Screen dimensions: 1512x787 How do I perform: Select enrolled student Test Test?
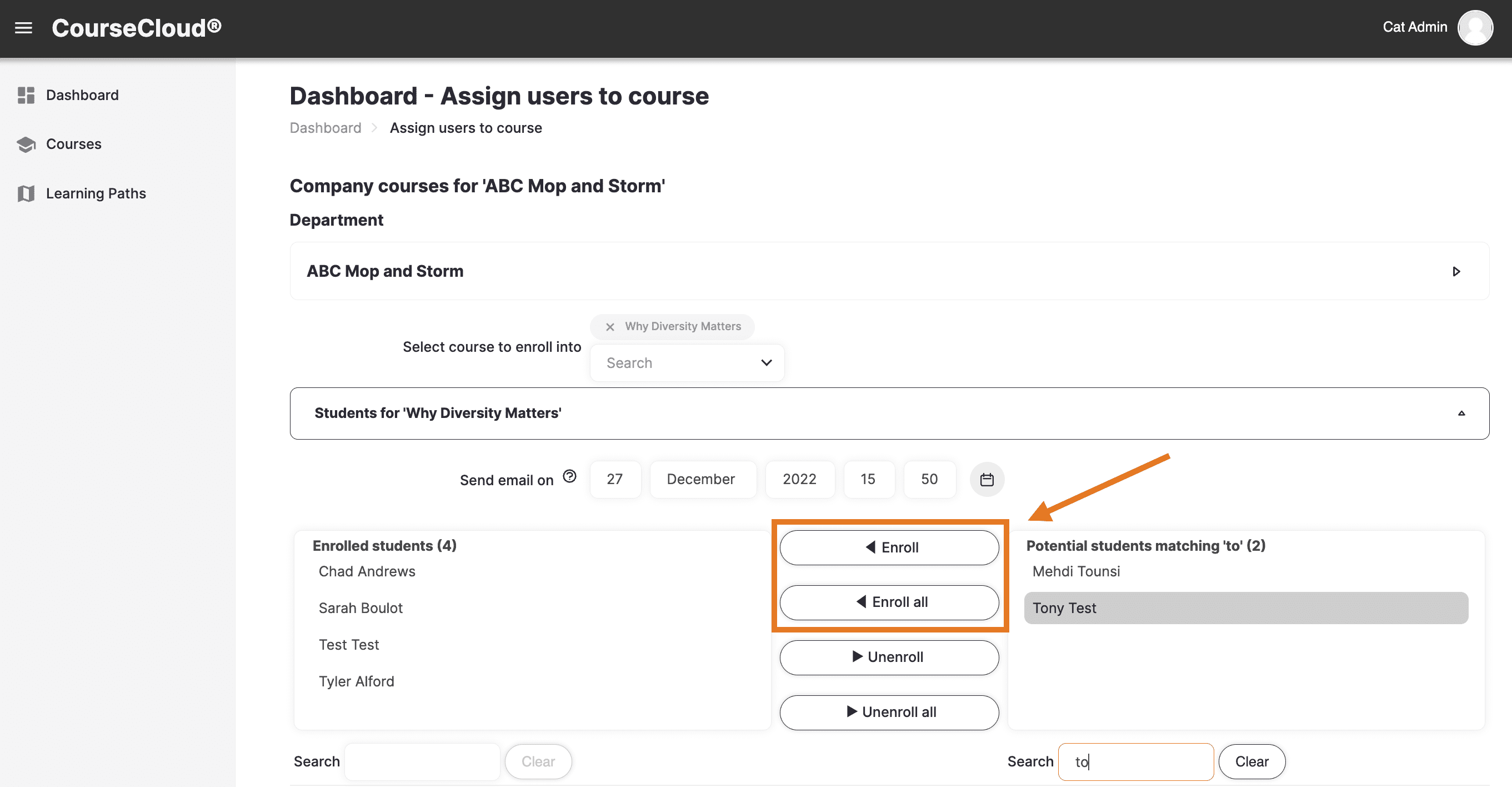pyautogui.click(x=349, y=645)
